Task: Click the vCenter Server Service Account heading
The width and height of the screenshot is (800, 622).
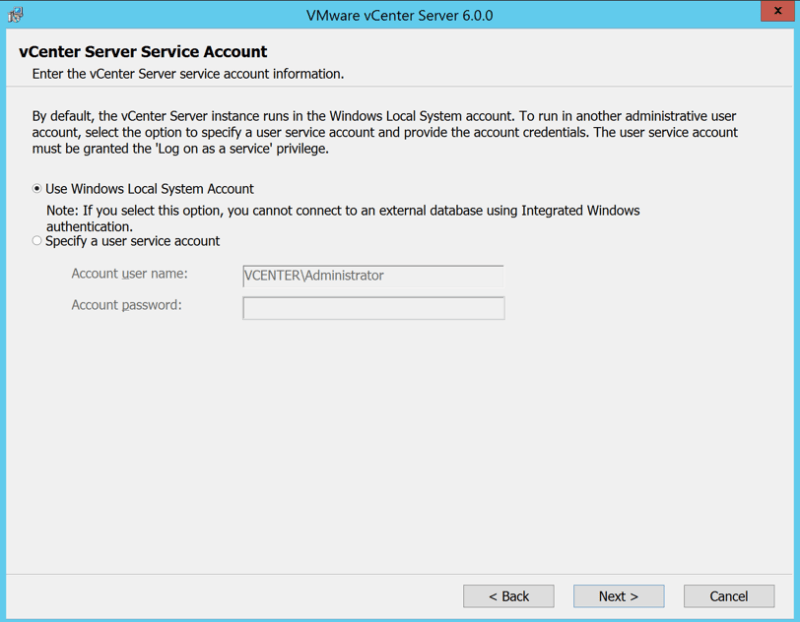Action: tap(143, 52)
